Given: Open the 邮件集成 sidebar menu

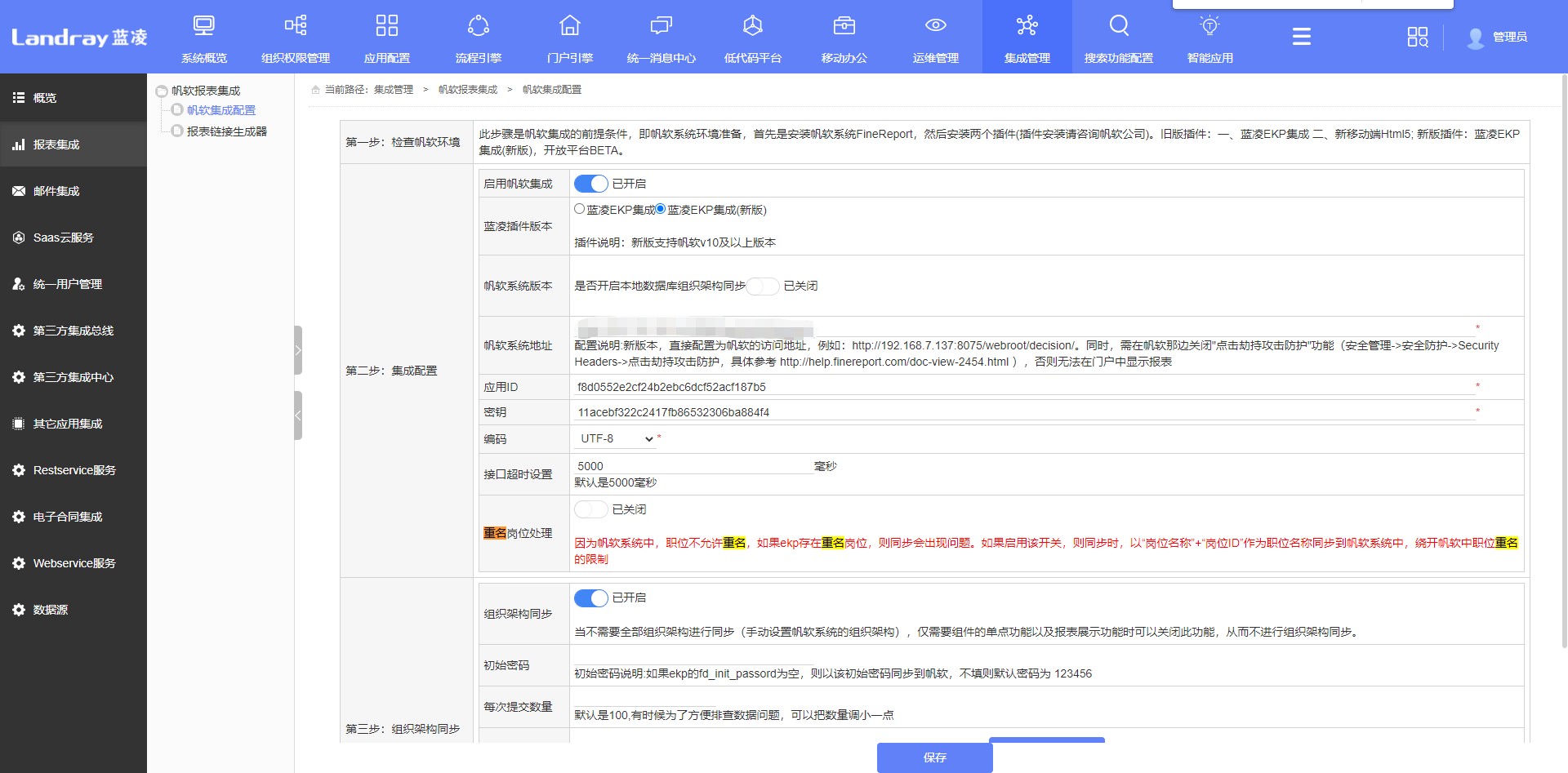Looking at the screenshot, I should [73, 191].
